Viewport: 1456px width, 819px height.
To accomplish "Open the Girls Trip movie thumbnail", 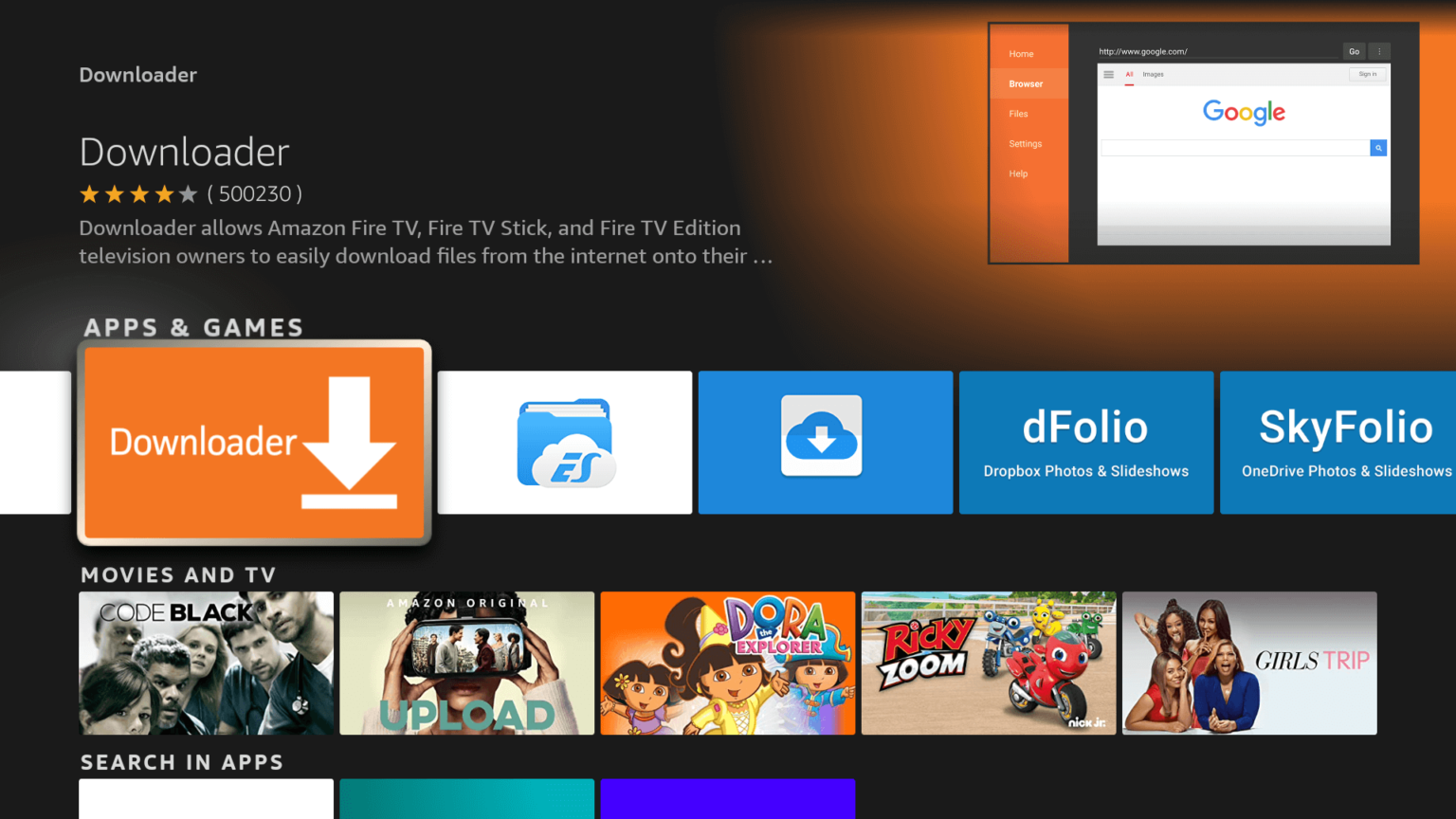I will click(x=1249, y=664).
